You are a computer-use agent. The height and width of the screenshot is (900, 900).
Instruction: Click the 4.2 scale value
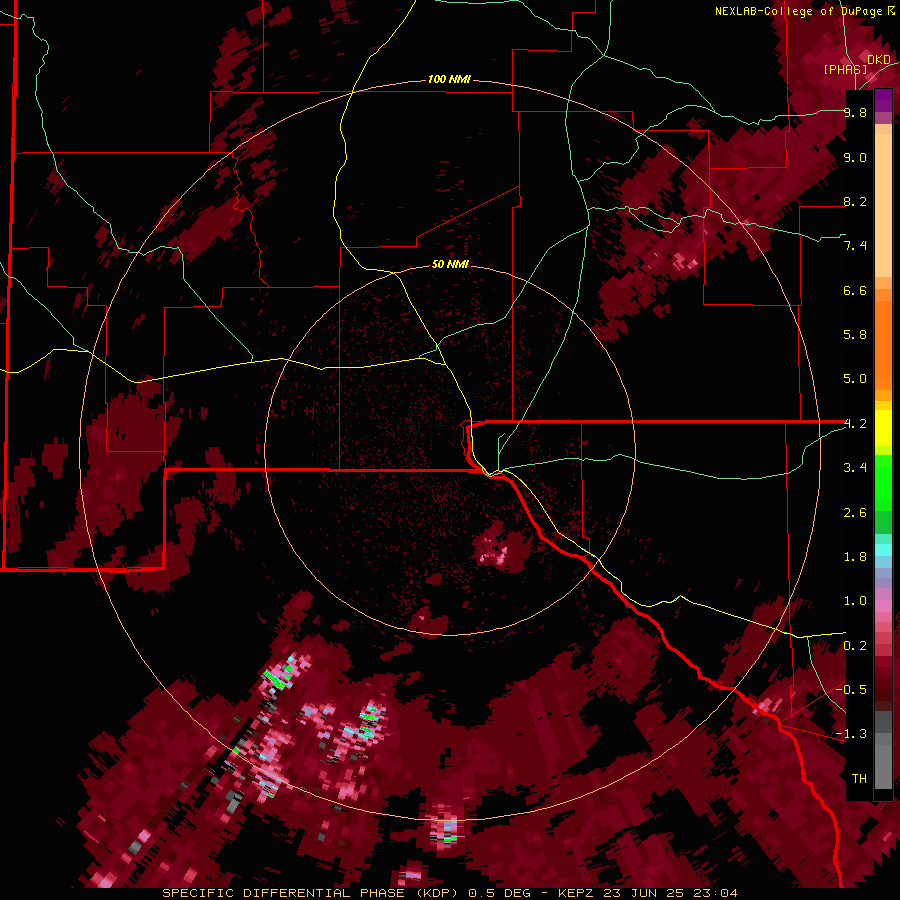tap(855, 424)
